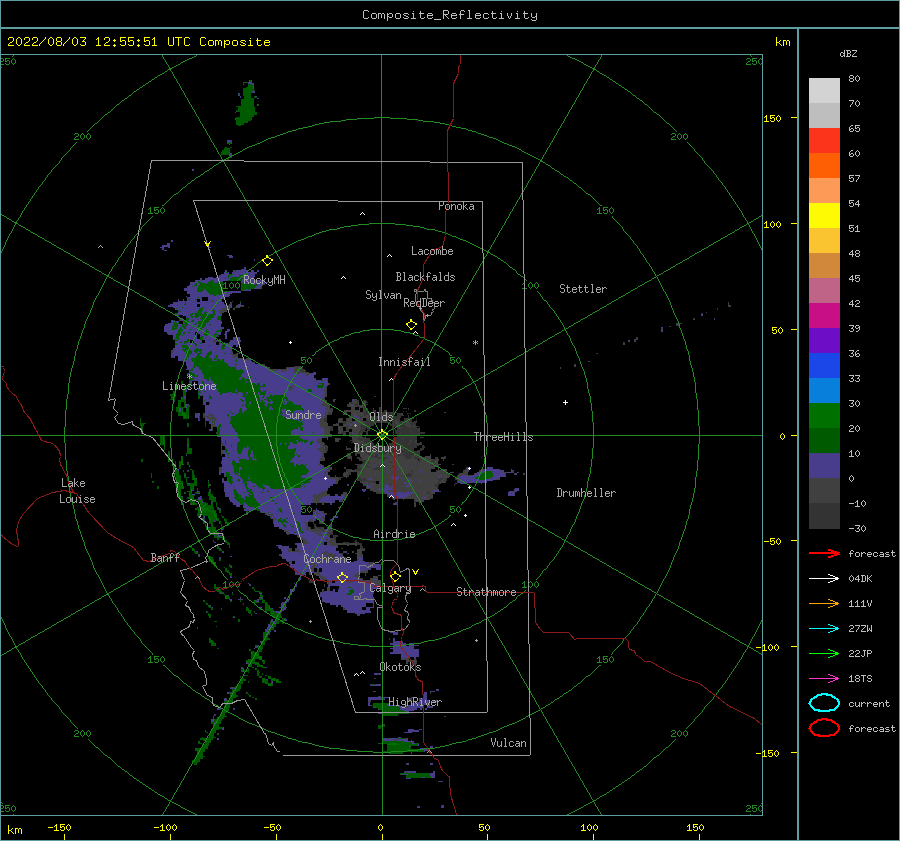900x841 pixels.
Task: Click the Lake Louise label
Action: 77,491
